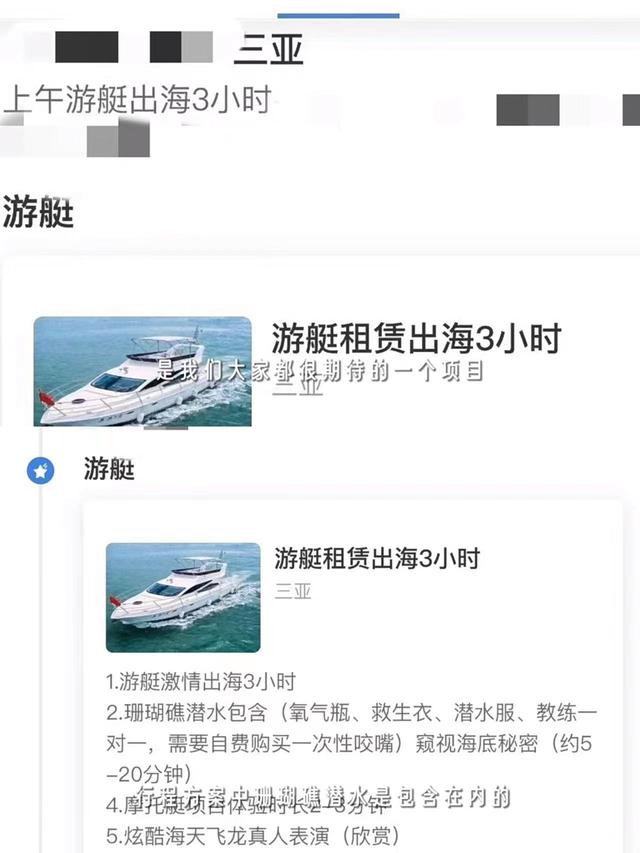The width and height of the screenshot is (640, 853).
Task: Tap the blue handle bar at top
Action: click(x=338, y=16)
